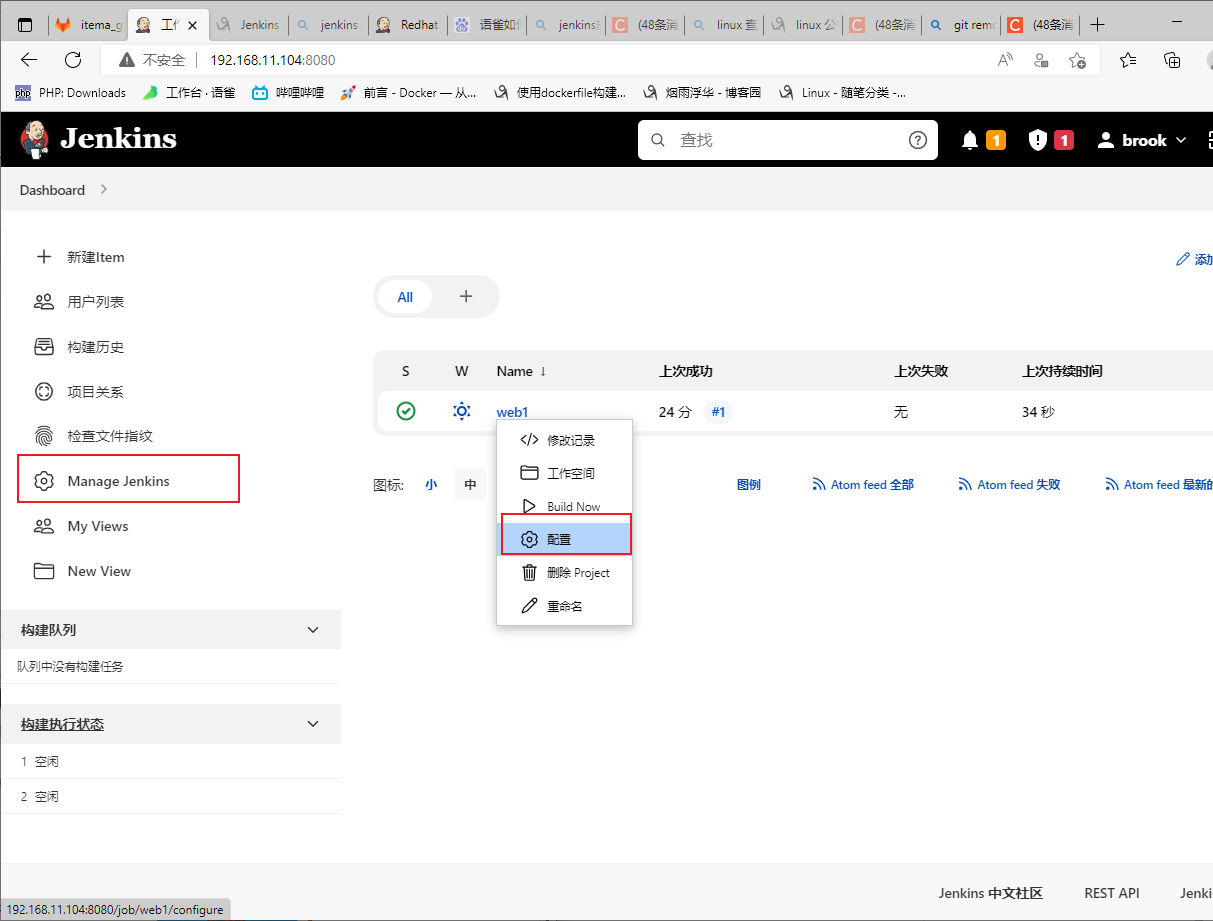Open the 图例 legend link
This screenshot has width=1213, height=921.
click(x=749, y=484)
